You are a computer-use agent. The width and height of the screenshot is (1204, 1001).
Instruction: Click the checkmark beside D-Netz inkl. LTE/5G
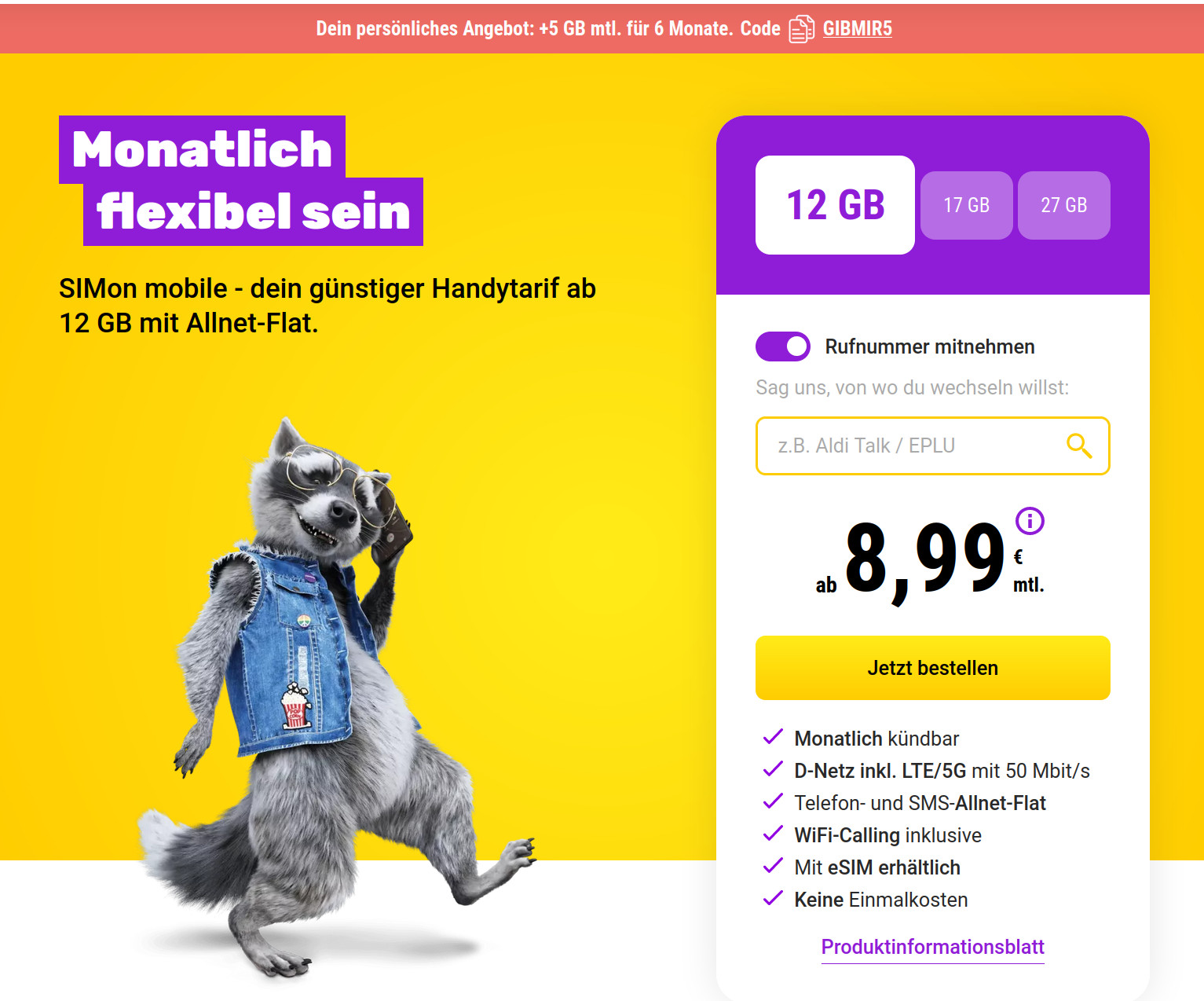pos(773,769)
